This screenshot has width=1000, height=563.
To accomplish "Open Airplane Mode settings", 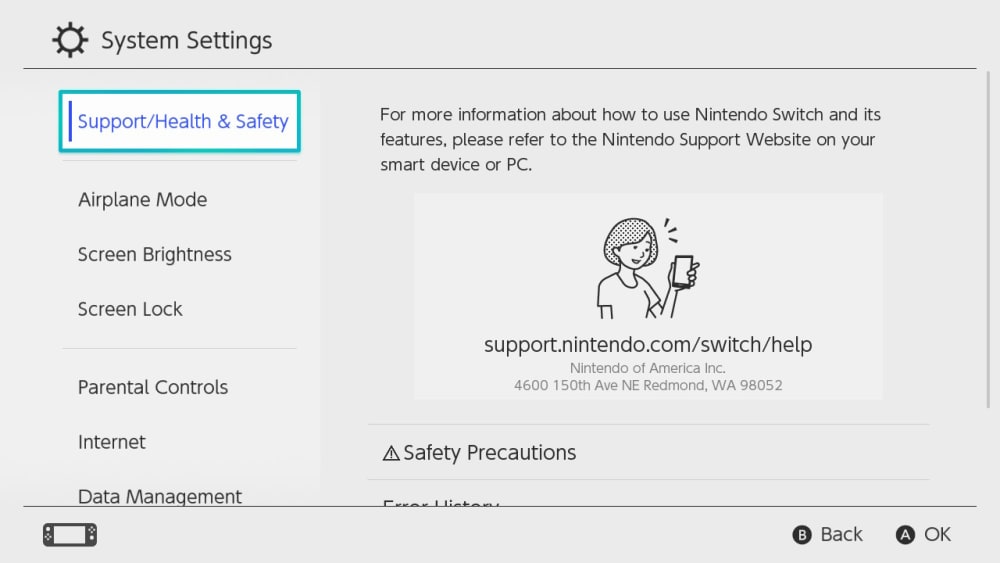I will pyautogui.click(x=142, y=200).
